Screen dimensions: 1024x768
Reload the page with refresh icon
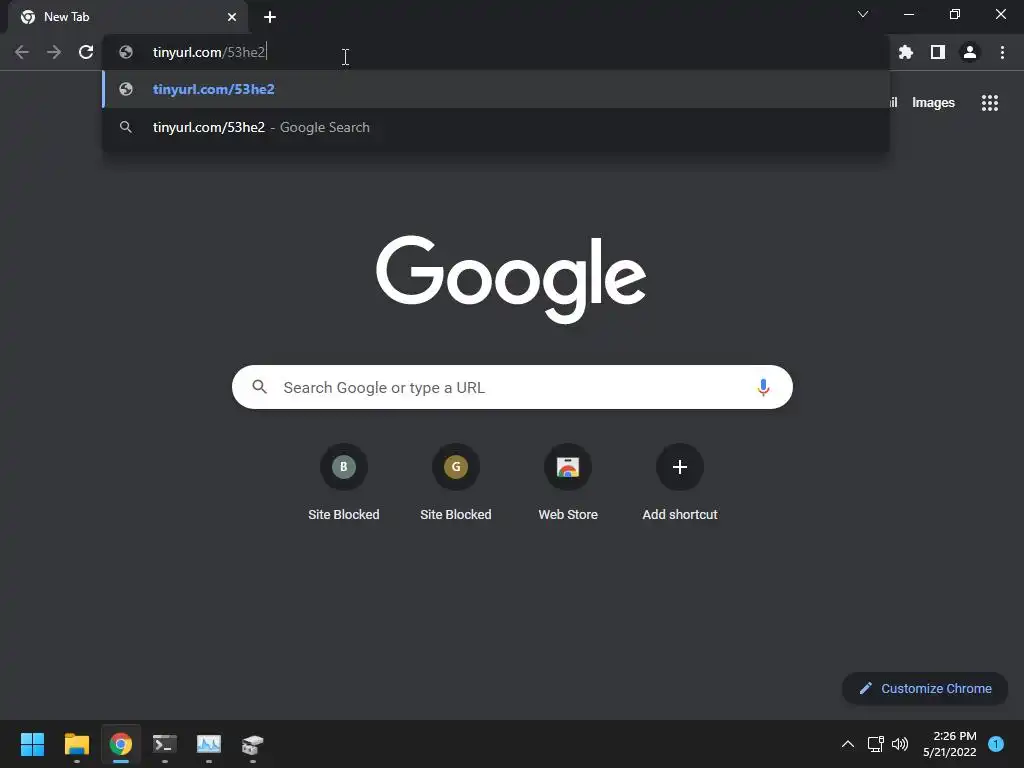tap(86, 52)
